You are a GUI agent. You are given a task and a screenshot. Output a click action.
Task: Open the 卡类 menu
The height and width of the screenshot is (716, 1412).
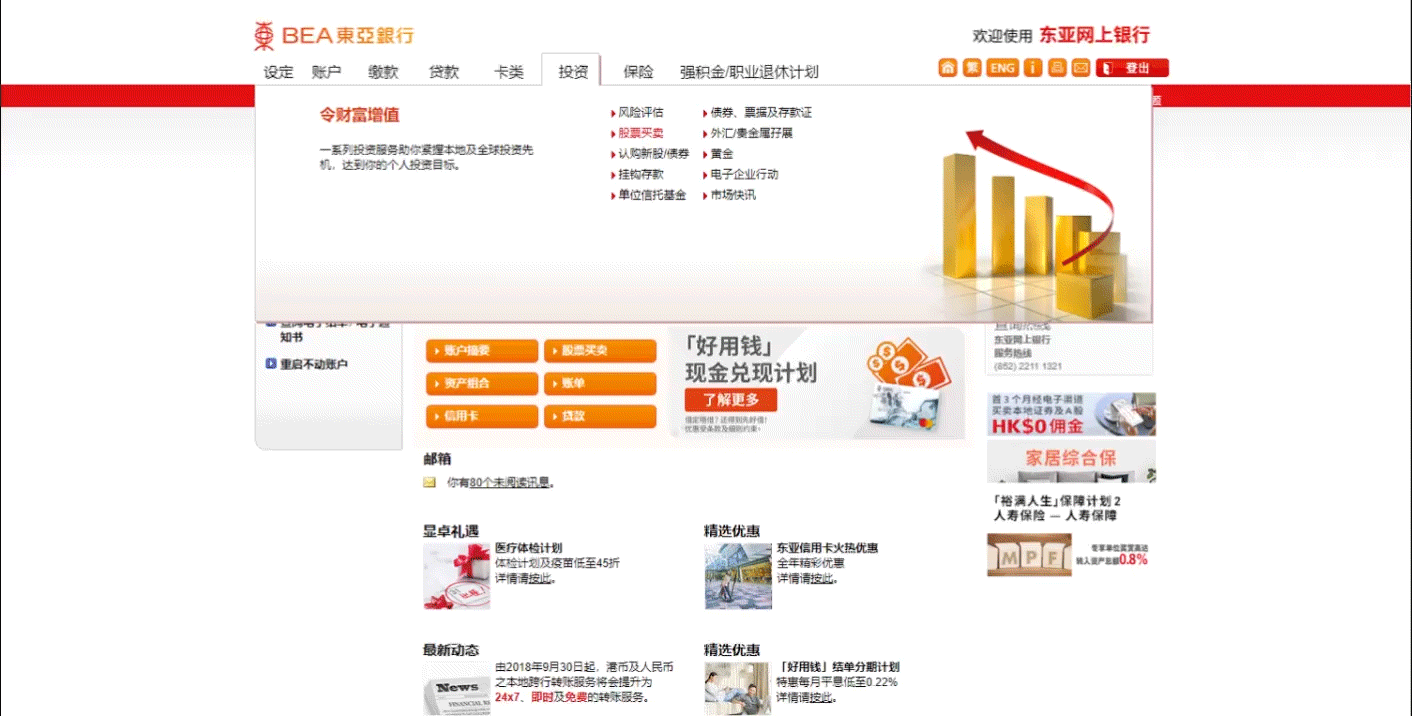(509, 72)
